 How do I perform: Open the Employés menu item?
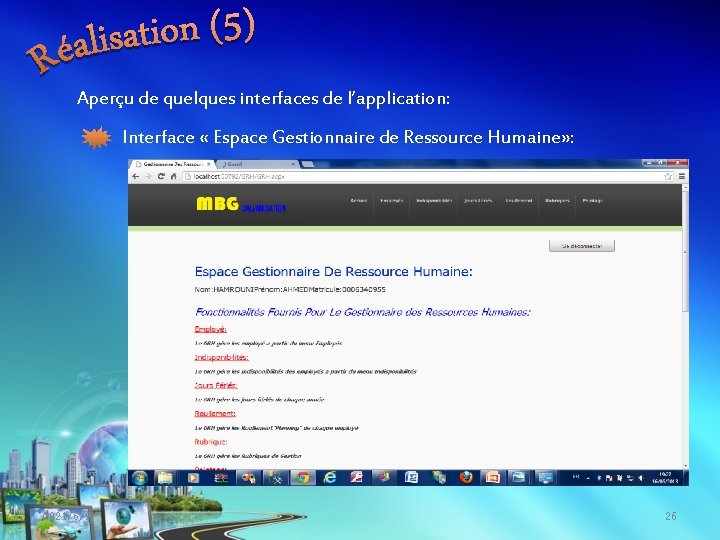pos(392,201)
